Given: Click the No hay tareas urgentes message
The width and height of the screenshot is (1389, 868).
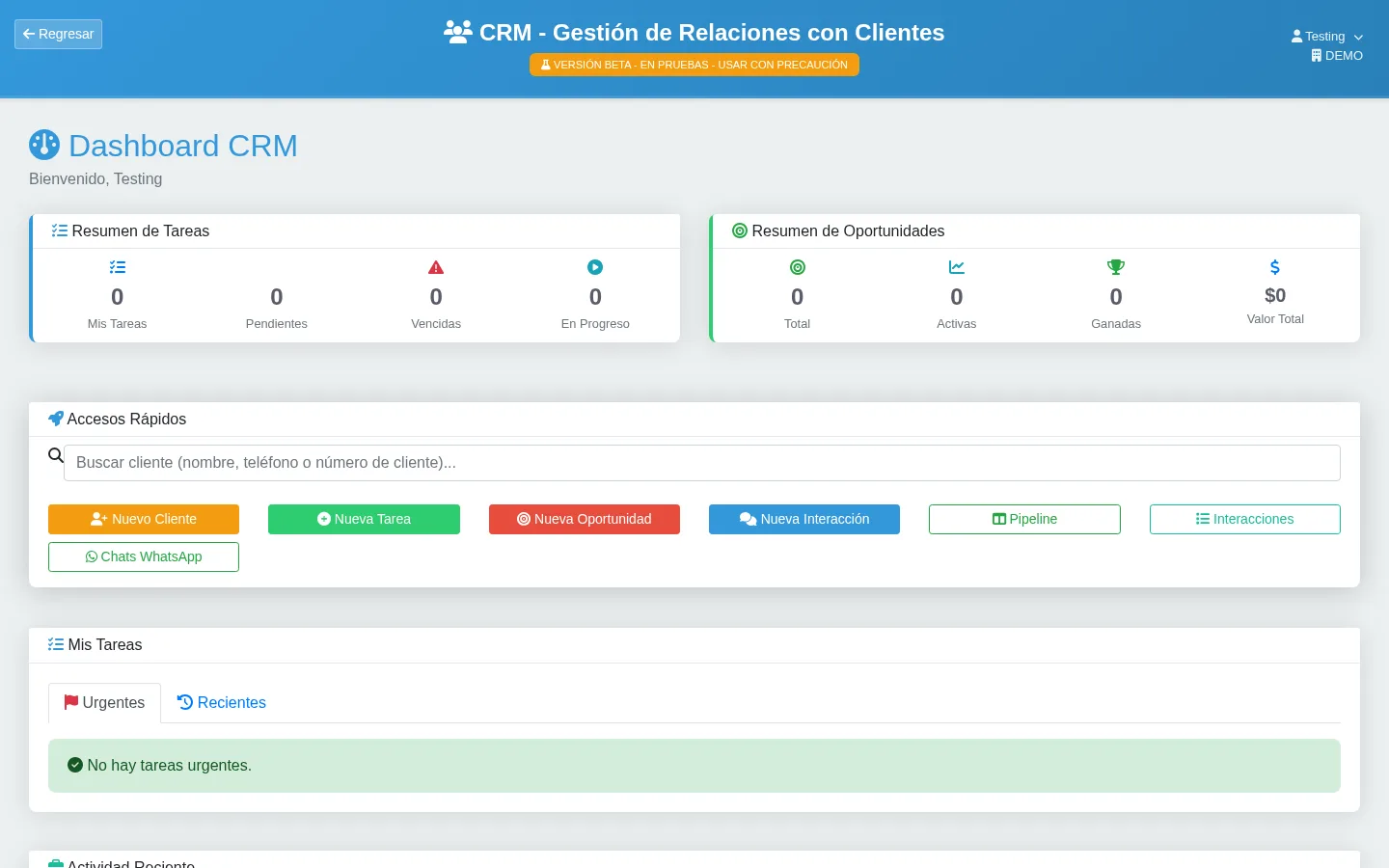Looking at the screenshot, I should click(170, 765).
